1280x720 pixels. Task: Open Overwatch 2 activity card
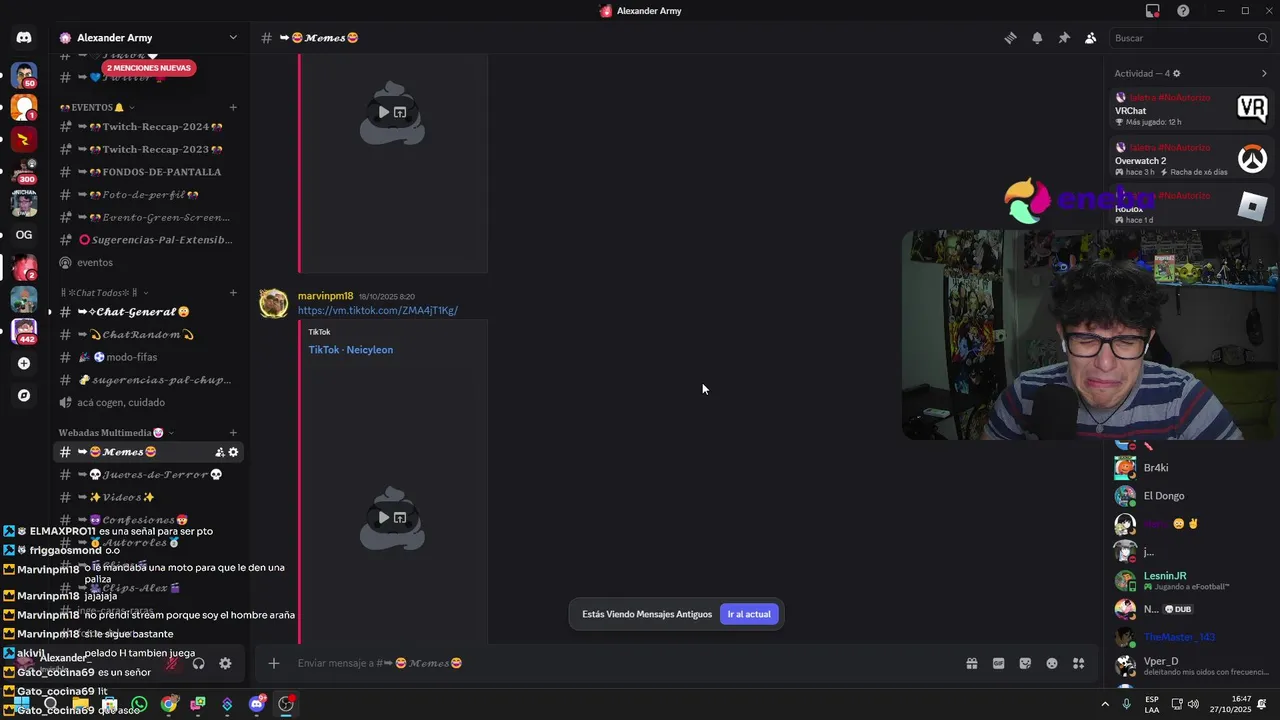tap(1191, 159)
